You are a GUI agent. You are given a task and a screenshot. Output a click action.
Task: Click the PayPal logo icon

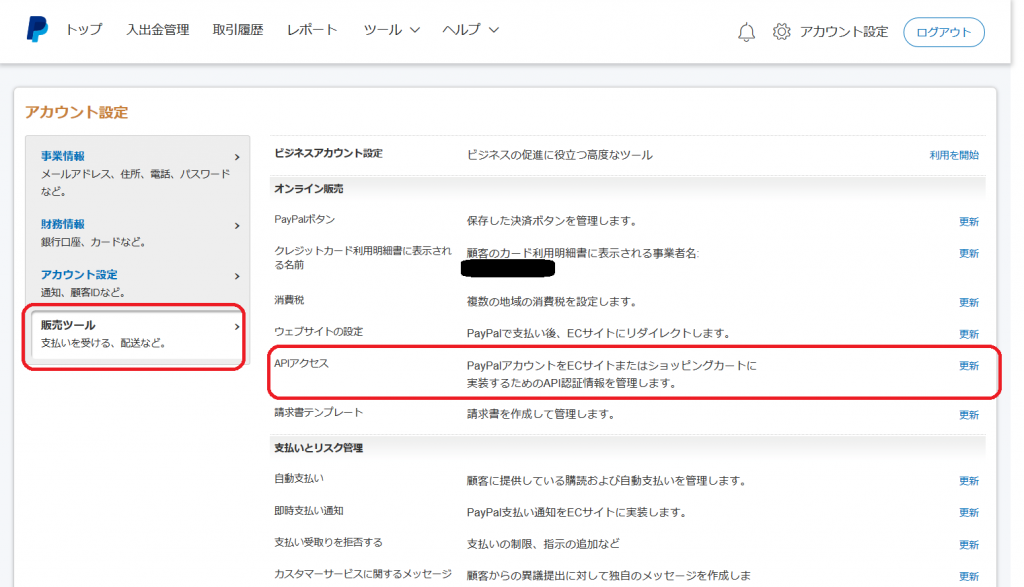[37, 30]
